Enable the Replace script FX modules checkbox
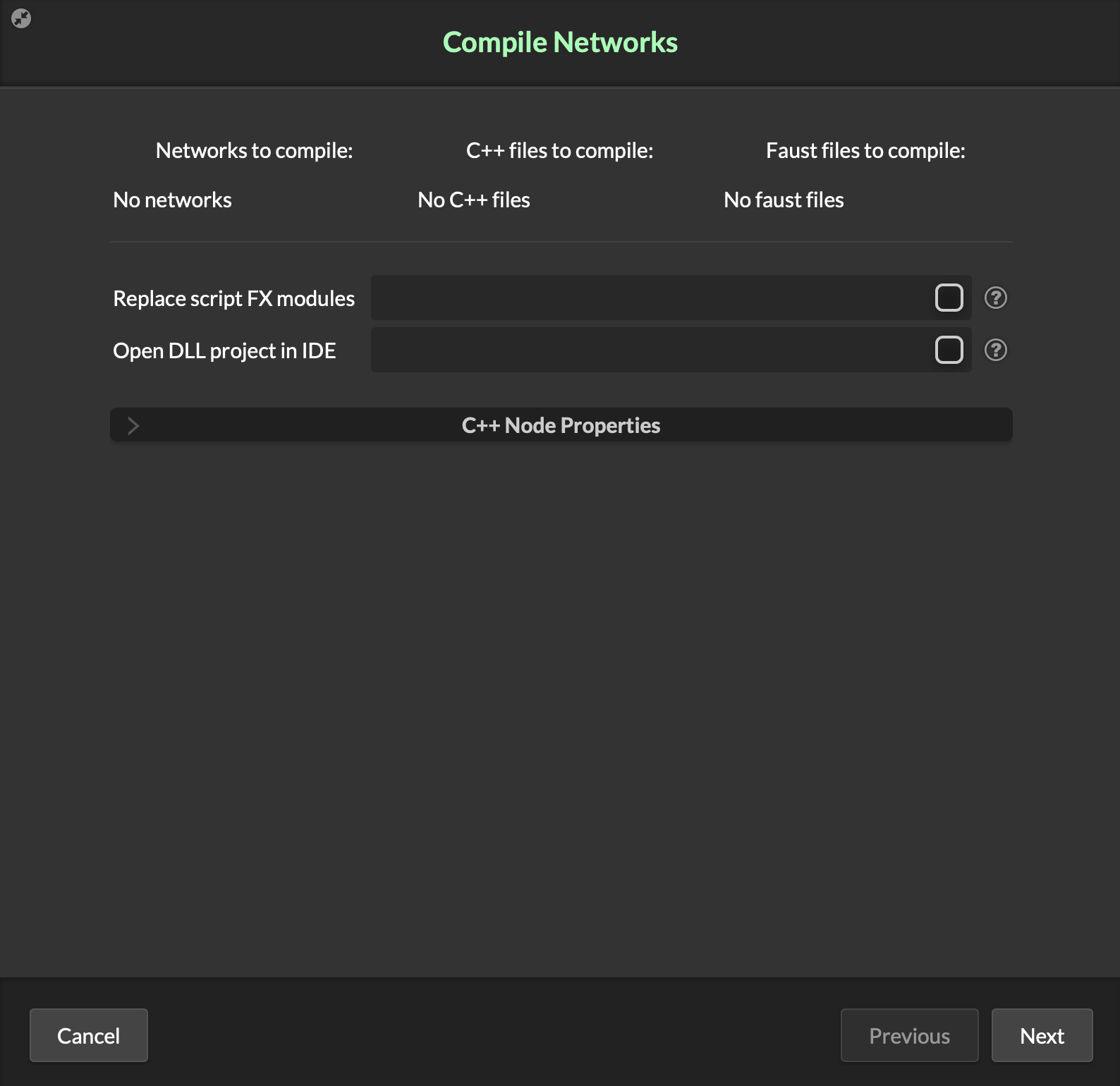 pos(949,298)
